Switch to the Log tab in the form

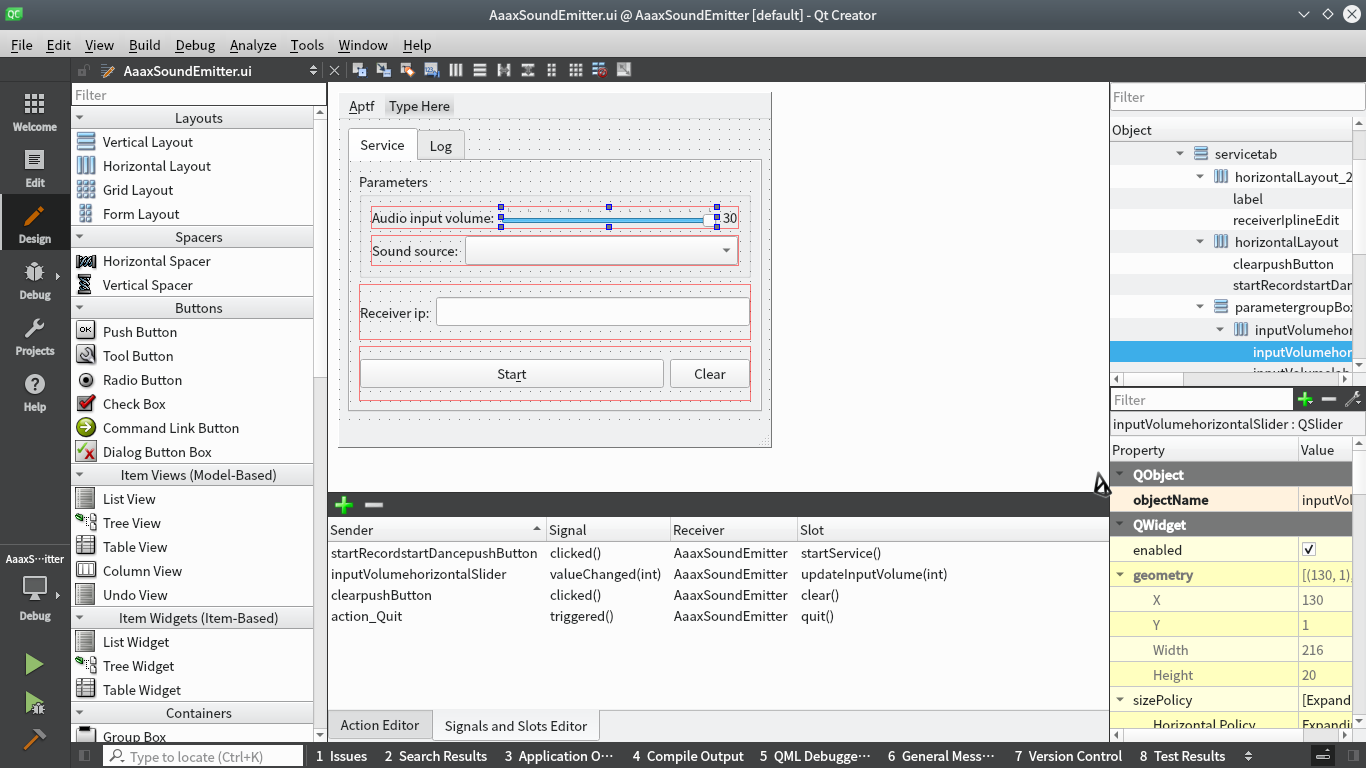pyautogui.click(x=441, y=146)
